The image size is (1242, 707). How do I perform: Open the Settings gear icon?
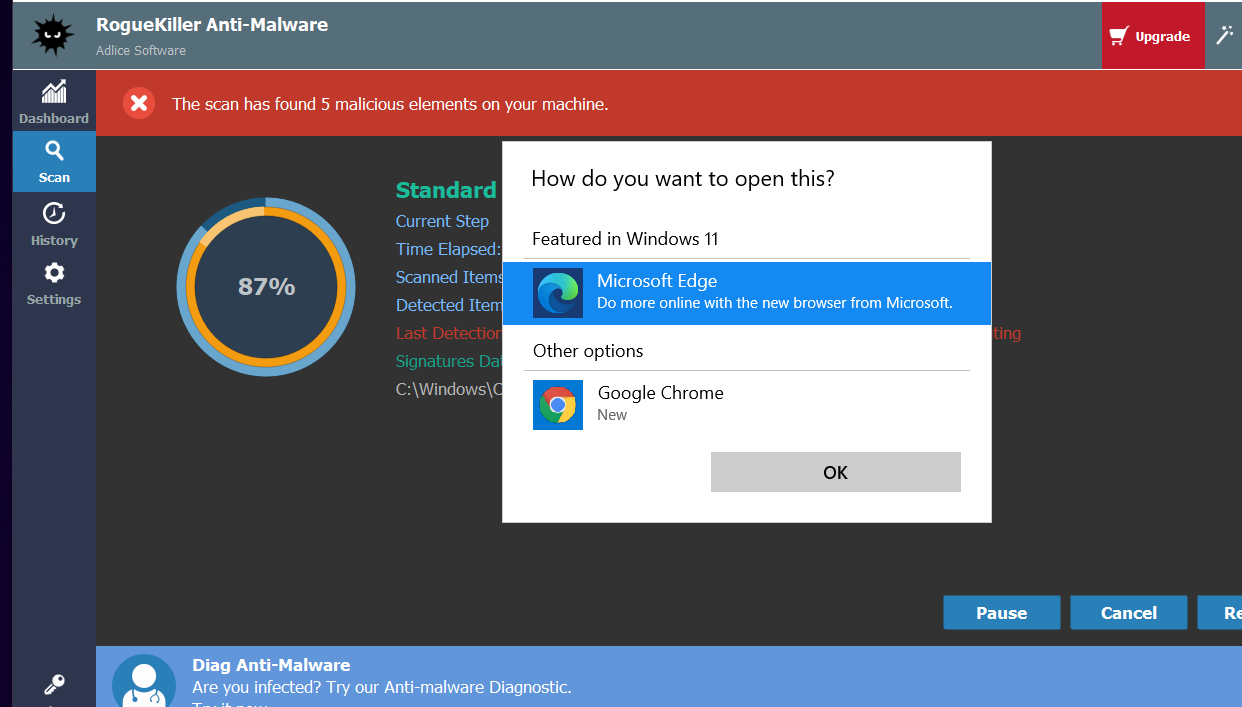(54, 272)
